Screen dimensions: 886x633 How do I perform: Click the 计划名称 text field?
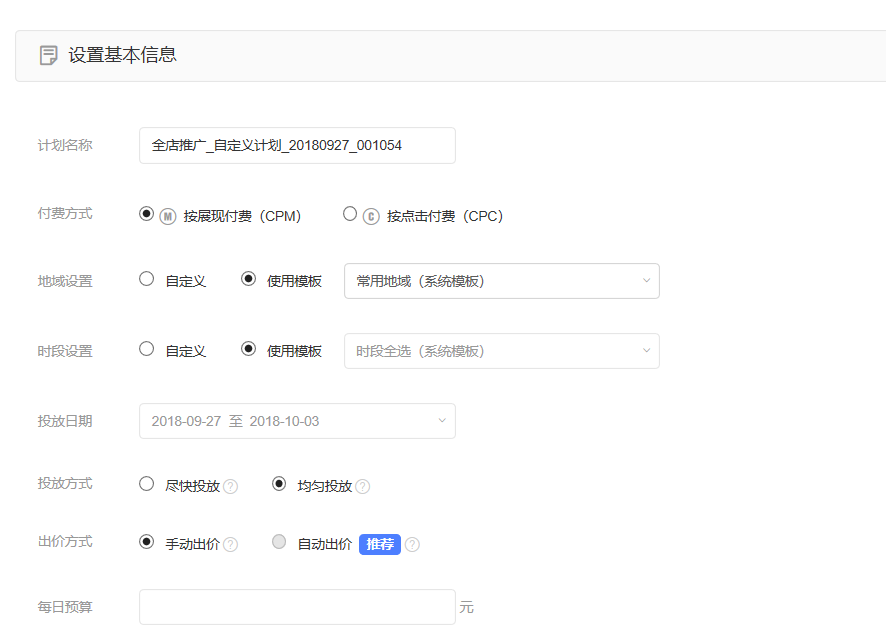(x=297, y=145)
